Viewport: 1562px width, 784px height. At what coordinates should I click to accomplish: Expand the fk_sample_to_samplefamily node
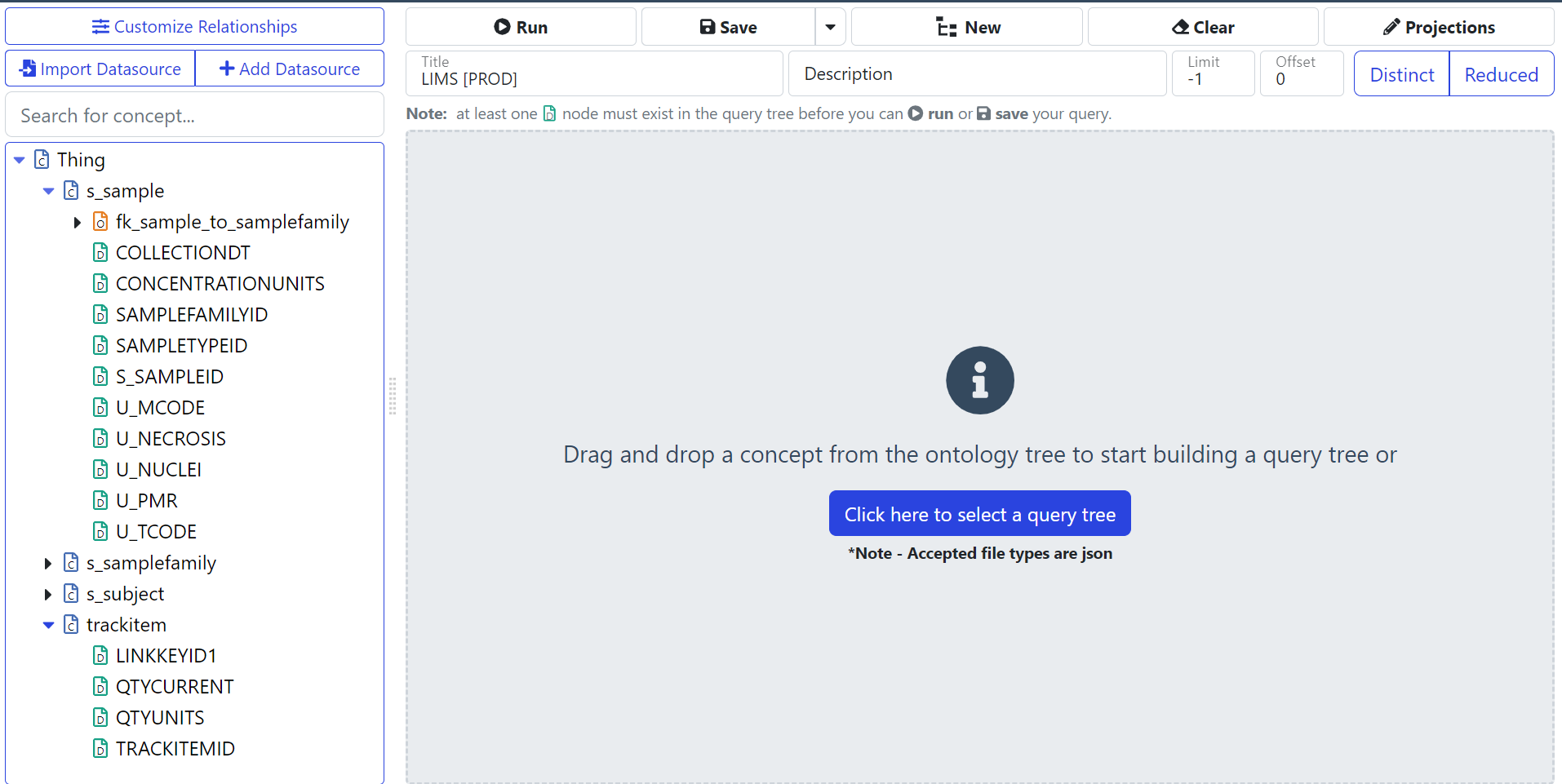click(x=78, y=222)
